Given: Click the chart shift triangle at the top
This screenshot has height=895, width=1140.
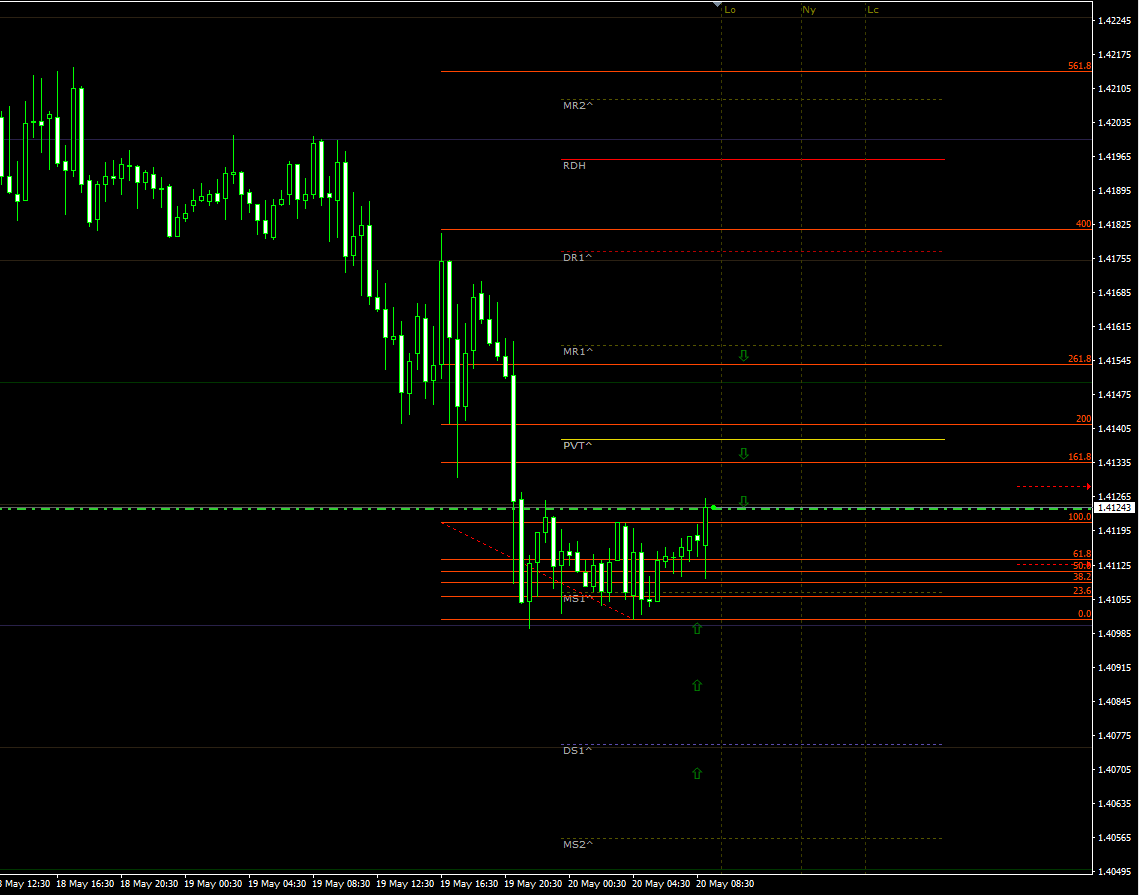Looking at the screenshot, I should click(717, 5).
